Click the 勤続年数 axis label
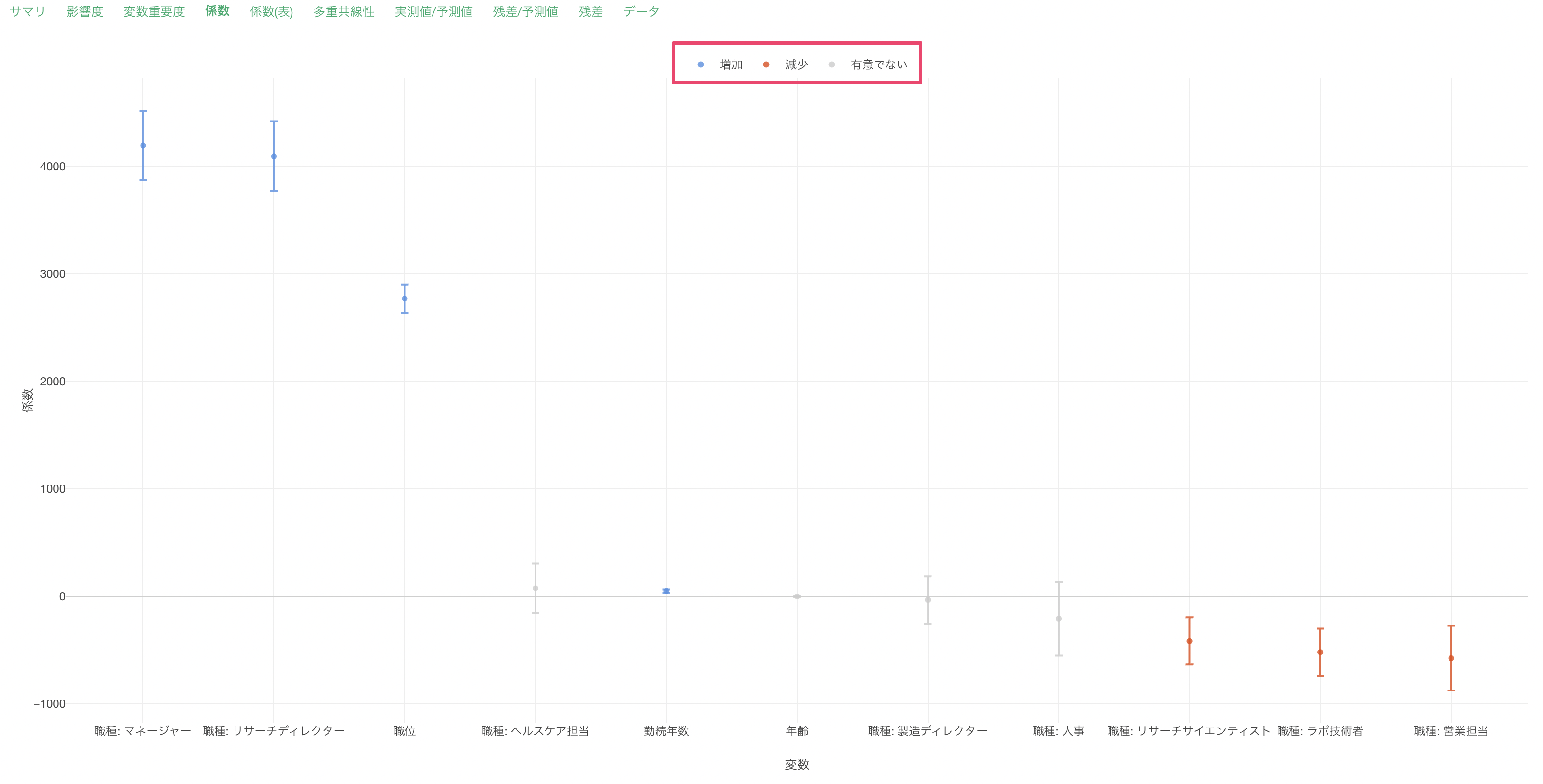The height and width of the screenshot is (784, 1543). pyautogui.click(x=666, y=731)
